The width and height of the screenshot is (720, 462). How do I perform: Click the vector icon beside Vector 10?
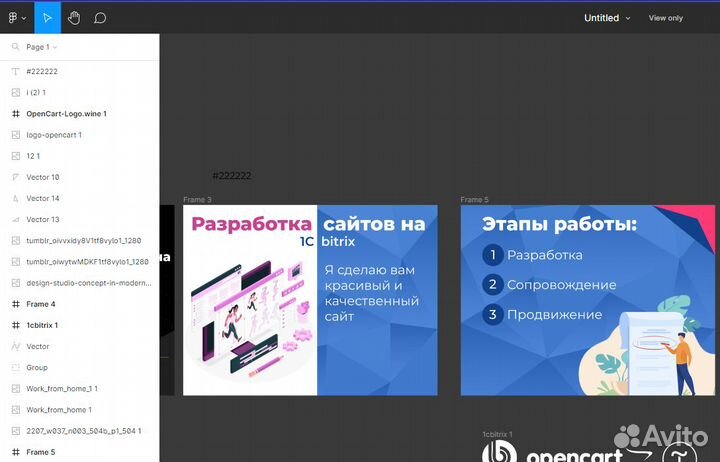click(x=16, y=177)
